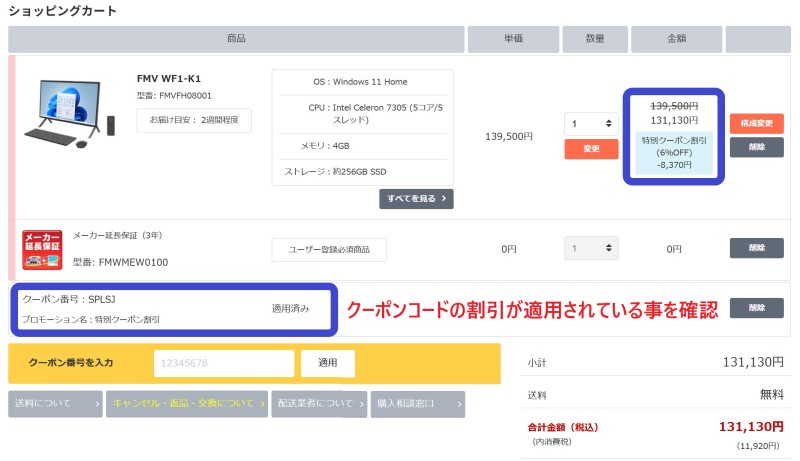The image size is (800, 461).
Task: Click the クーポン番号 : SPLSJ text
Action: 69,299
